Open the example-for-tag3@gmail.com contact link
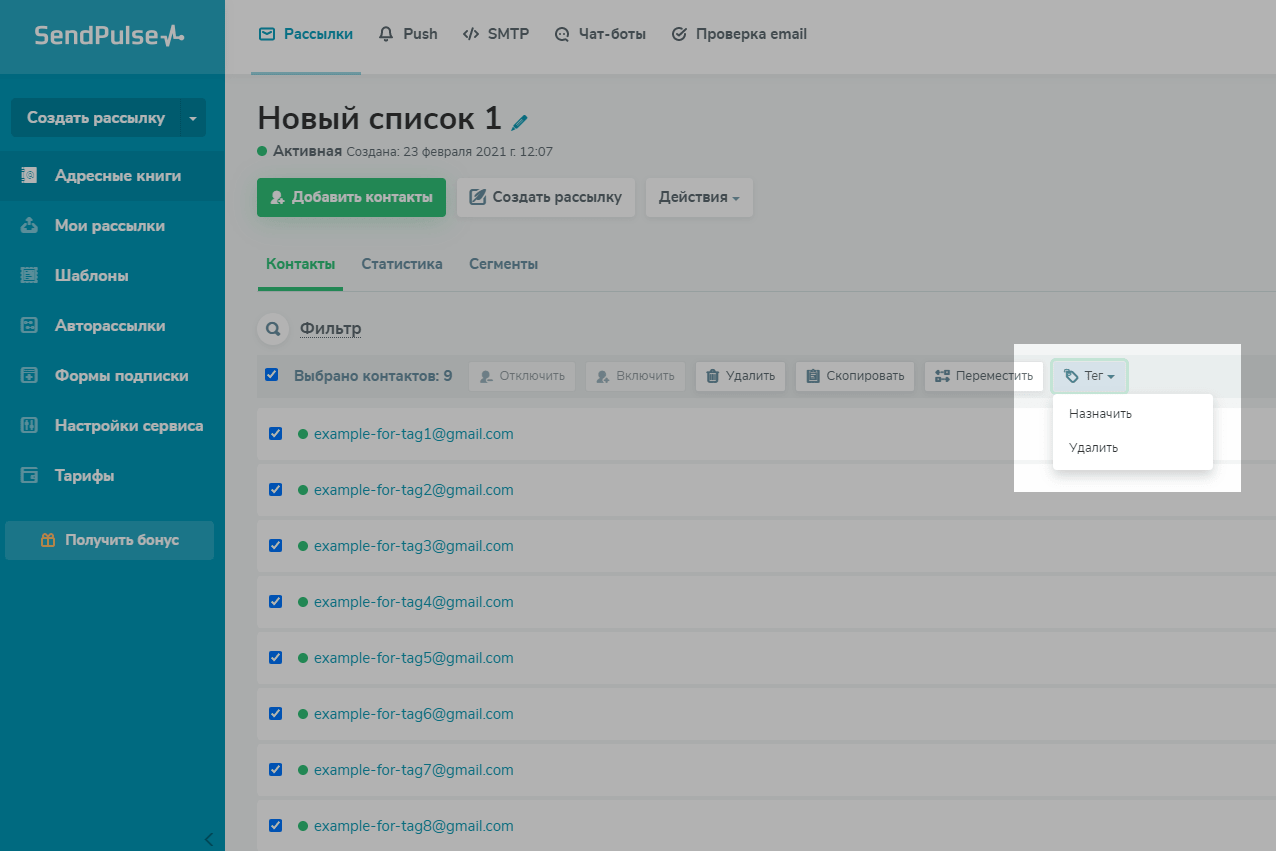 (413, 546)
